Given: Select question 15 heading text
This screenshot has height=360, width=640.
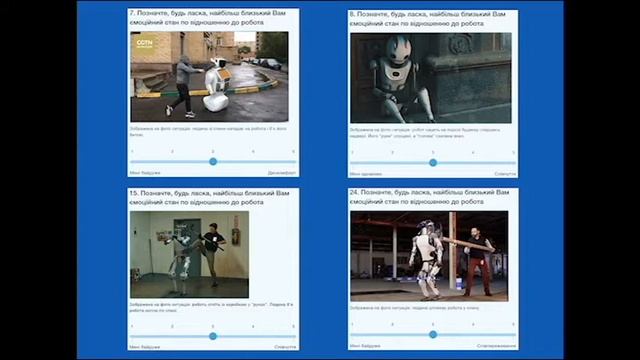Looking at the screenshot, I should 209,198.
